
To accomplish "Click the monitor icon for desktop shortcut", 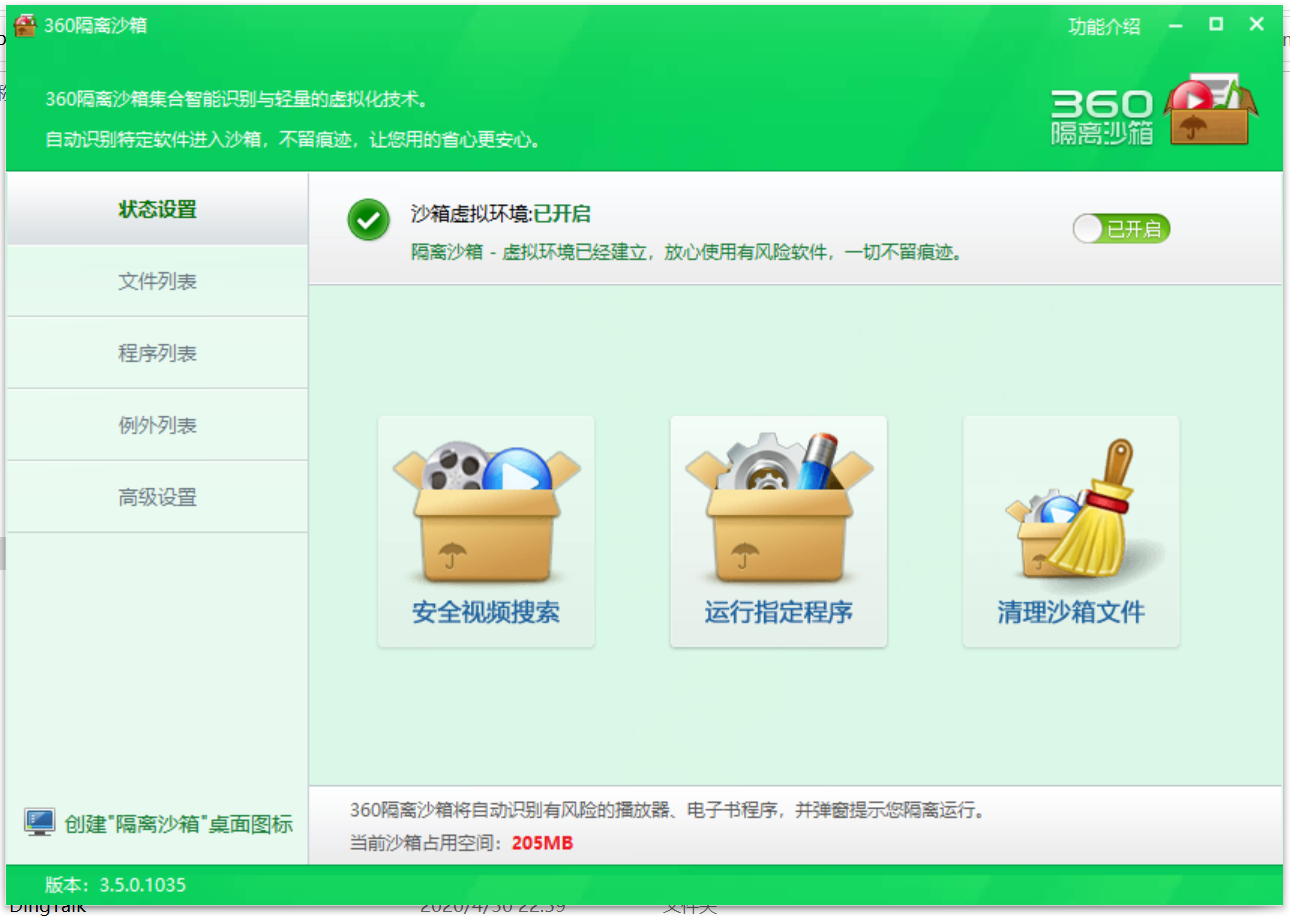I will pos(39,823).
